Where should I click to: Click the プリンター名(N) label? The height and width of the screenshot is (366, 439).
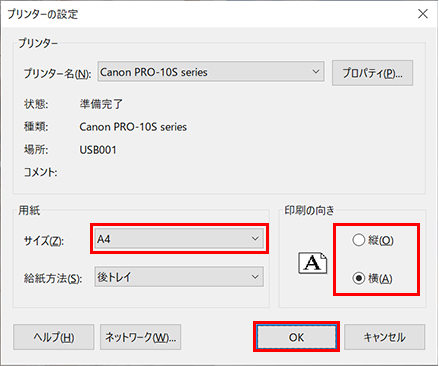(x=57, y=73)
